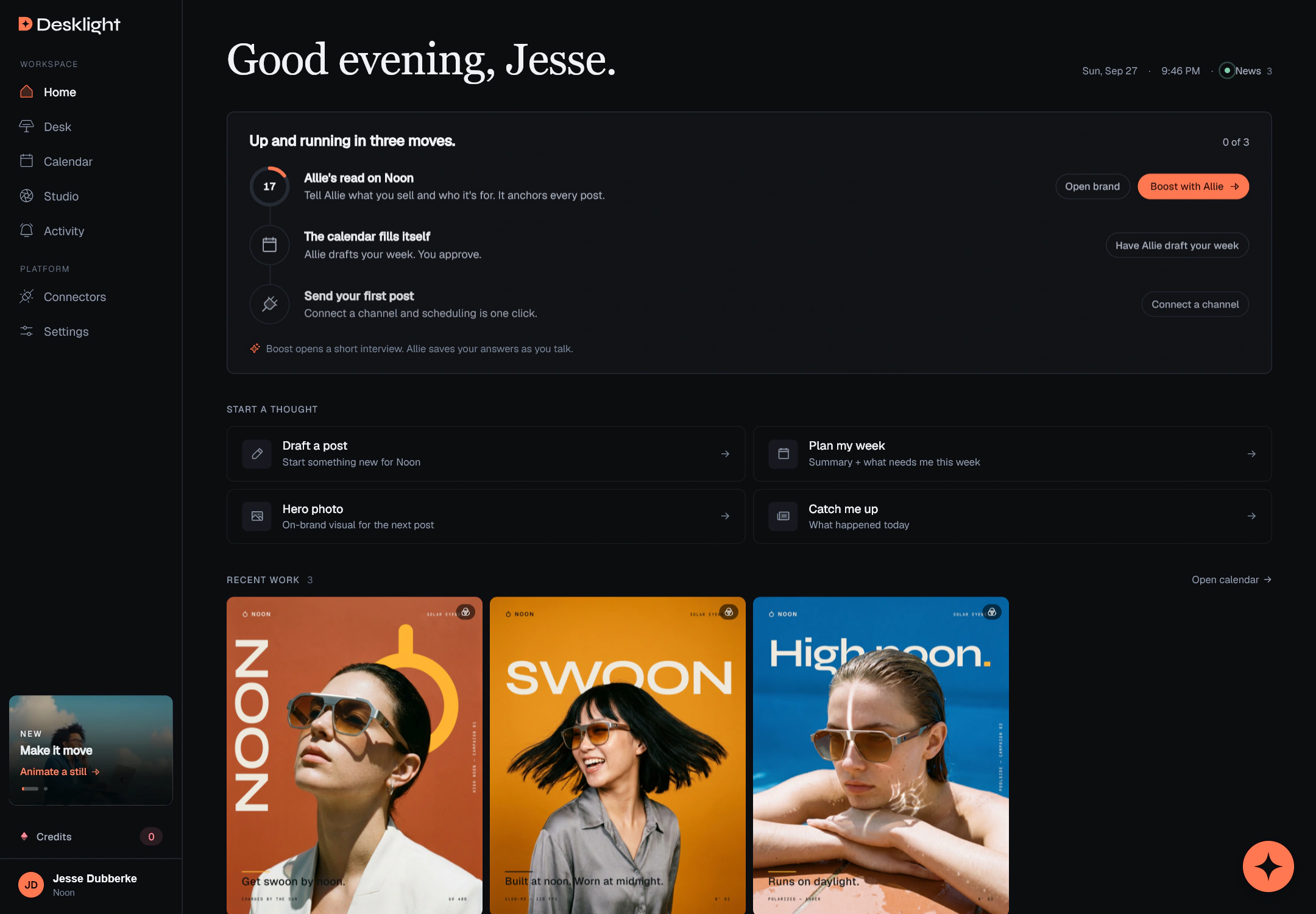
Task: Click the JD avatar for Jesse Dubberke
Action: (31, 885)
